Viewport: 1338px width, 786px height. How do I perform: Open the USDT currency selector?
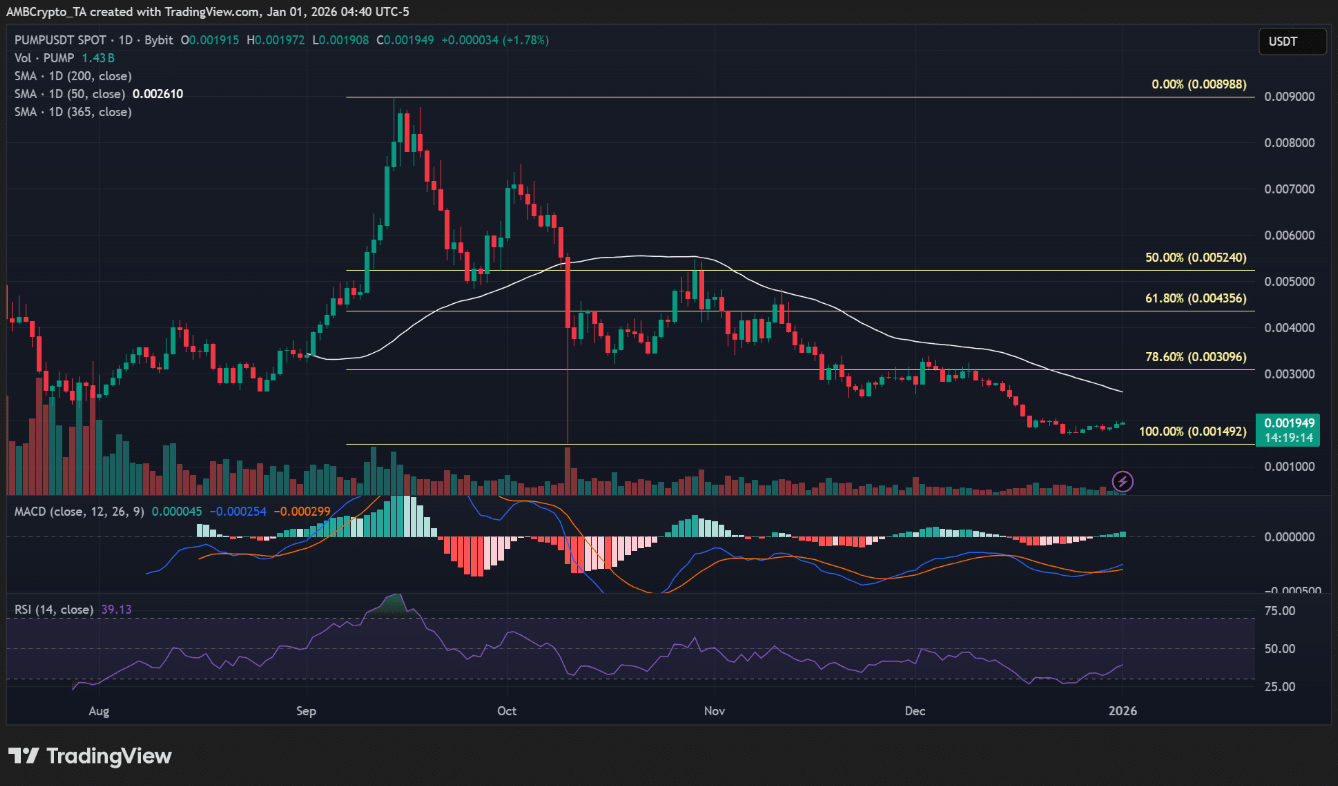pyautogui.click(x=1291, y=41)
